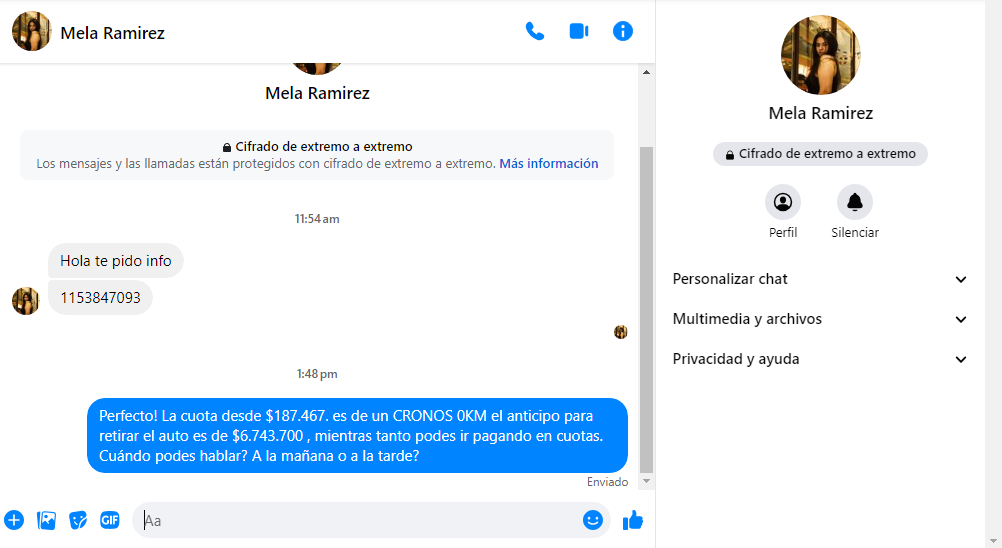Screen dimensions: 1002x548
Task: Mute conversation with the Silenciar bell
Action: pos(854,202)
